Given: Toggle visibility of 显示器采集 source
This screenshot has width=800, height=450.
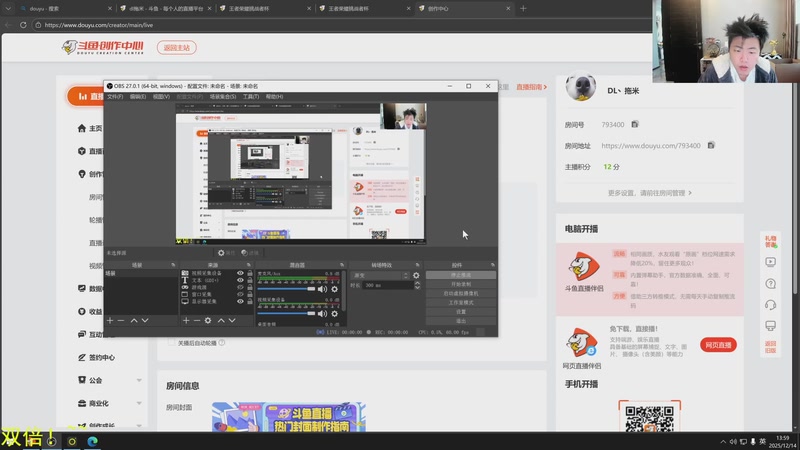Looking at the screenshot, I should tap(240, 302).
